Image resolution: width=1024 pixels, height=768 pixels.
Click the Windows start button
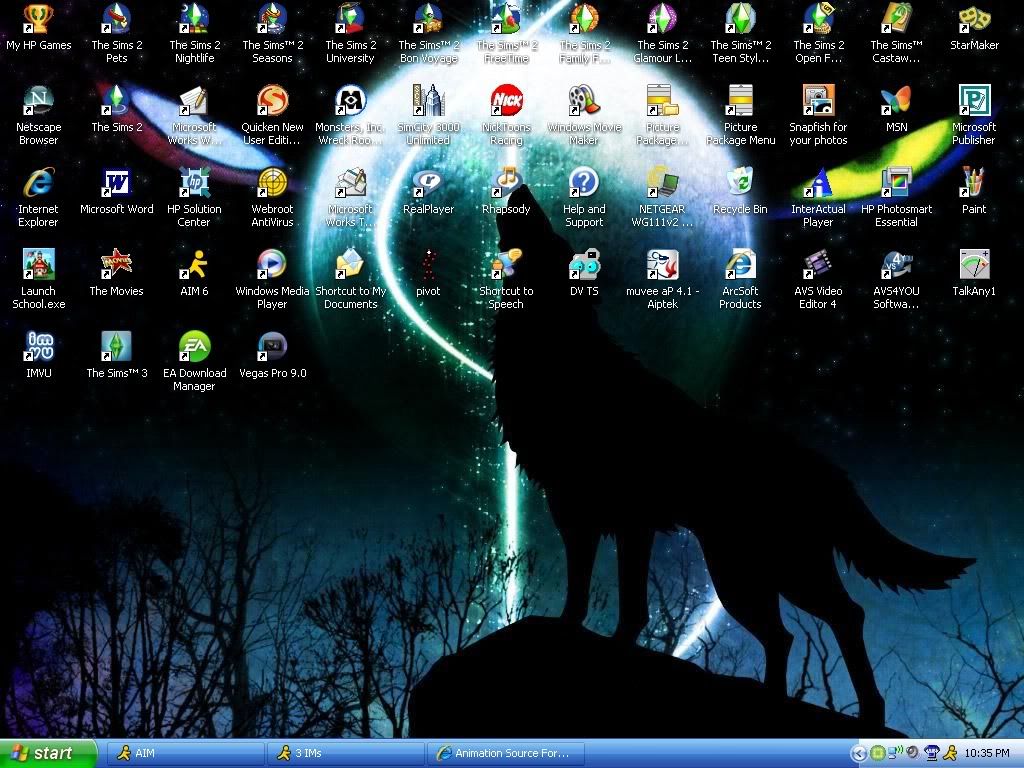click(48, 754)
